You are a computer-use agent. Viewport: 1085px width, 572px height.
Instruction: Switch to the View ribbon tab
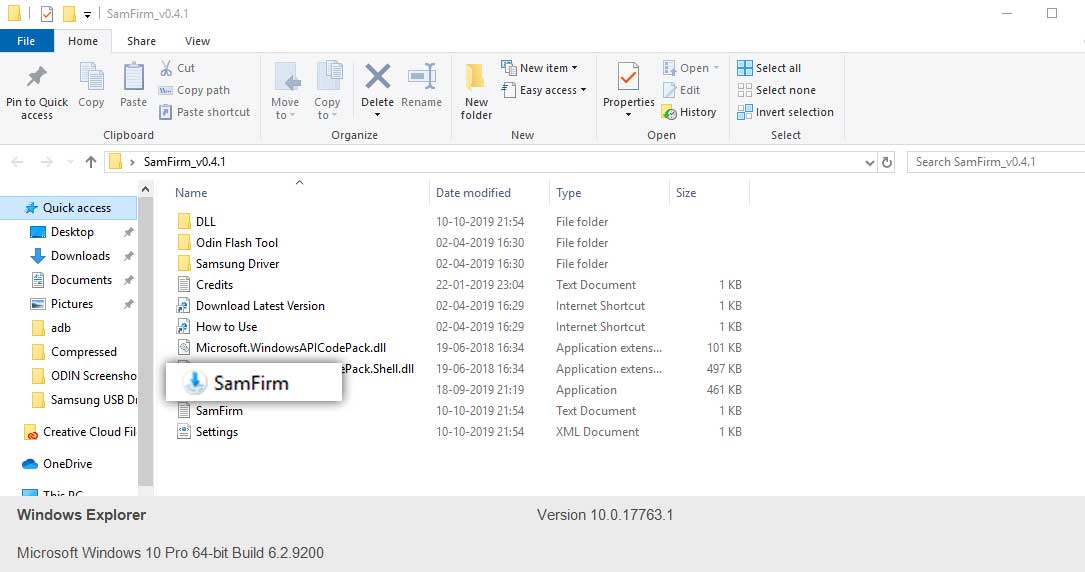(x=197, y=41)
